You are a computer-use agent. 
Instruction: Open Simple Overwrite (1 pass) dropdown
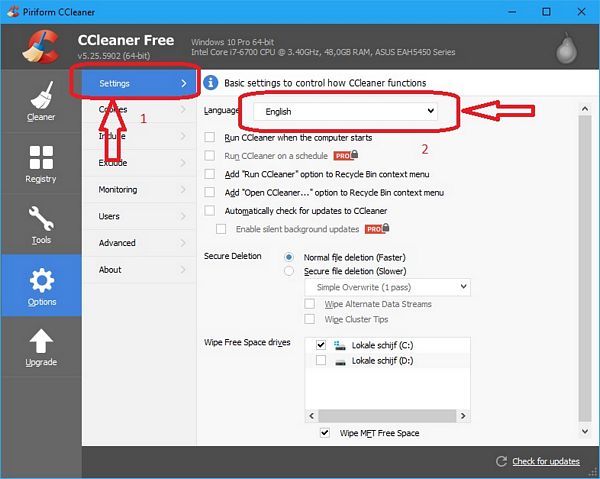[387, 287]
